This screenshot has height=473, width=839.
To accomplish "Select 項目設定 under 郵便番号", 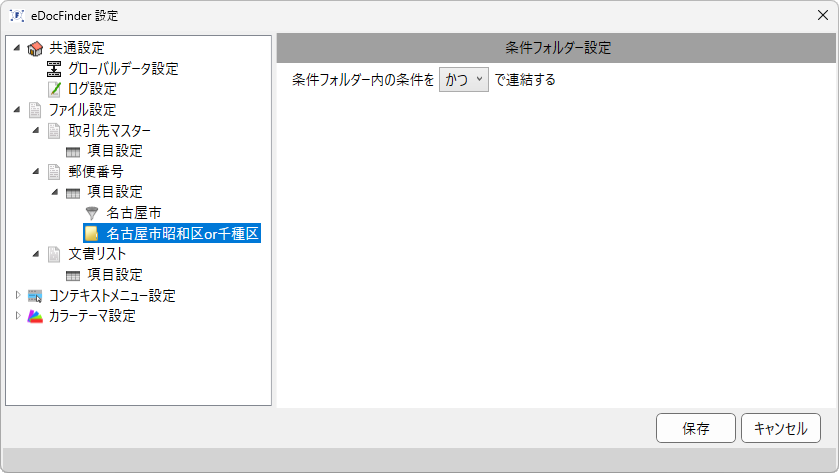I will click(x=115, y=192).
